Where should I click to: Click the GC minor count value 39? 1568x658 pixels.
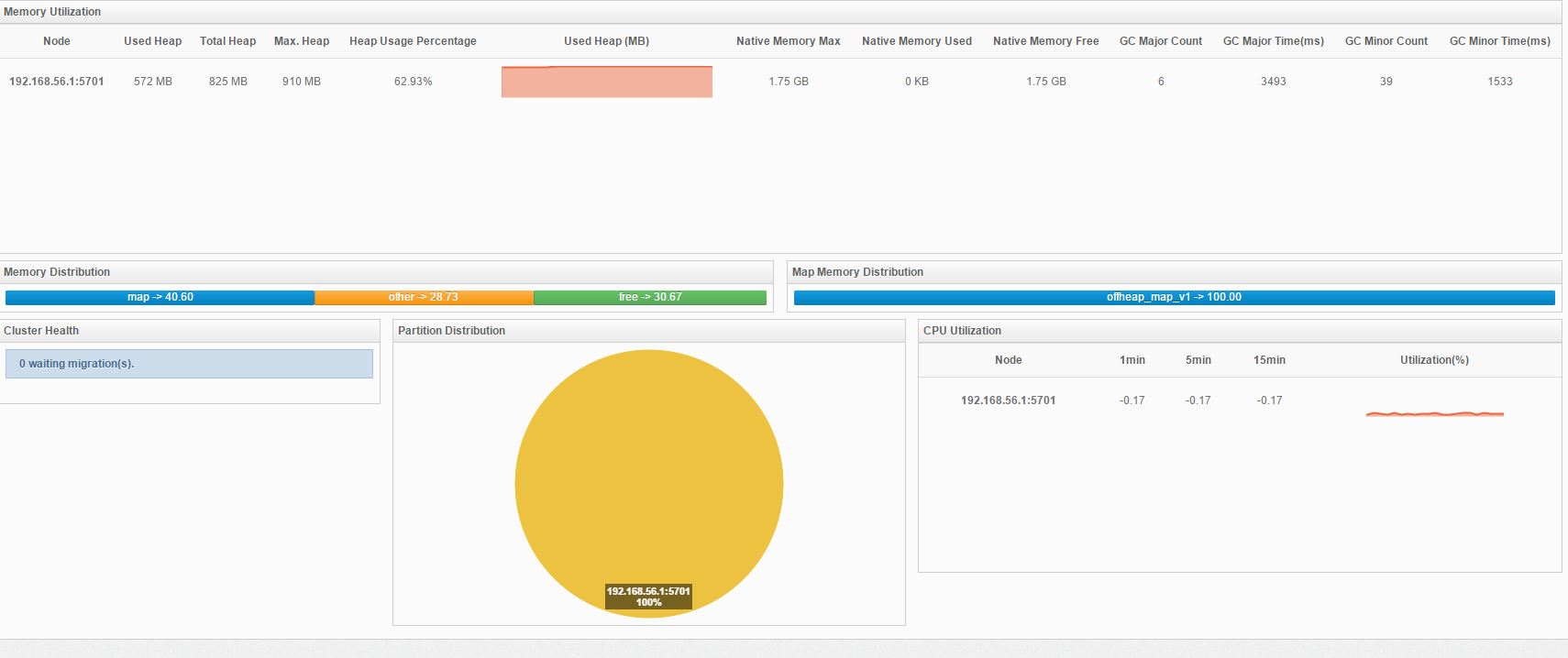[x=1386, y=82]
